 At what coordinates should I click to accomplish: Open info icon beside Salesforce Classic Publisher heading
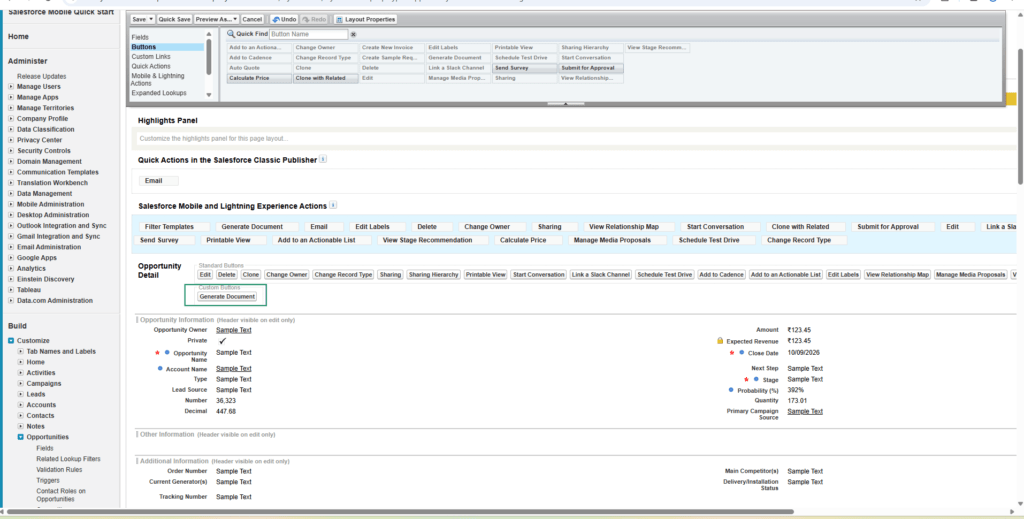[323, 159]
